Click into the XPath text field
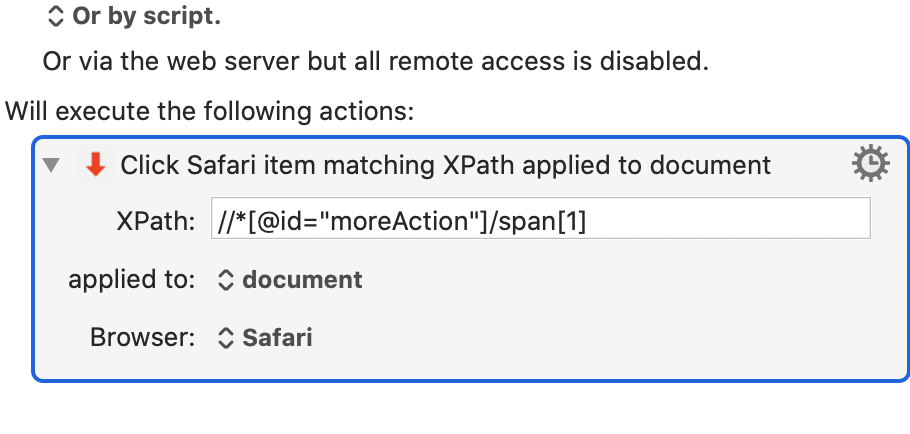 pyautogui.click(x=540, y=218)
